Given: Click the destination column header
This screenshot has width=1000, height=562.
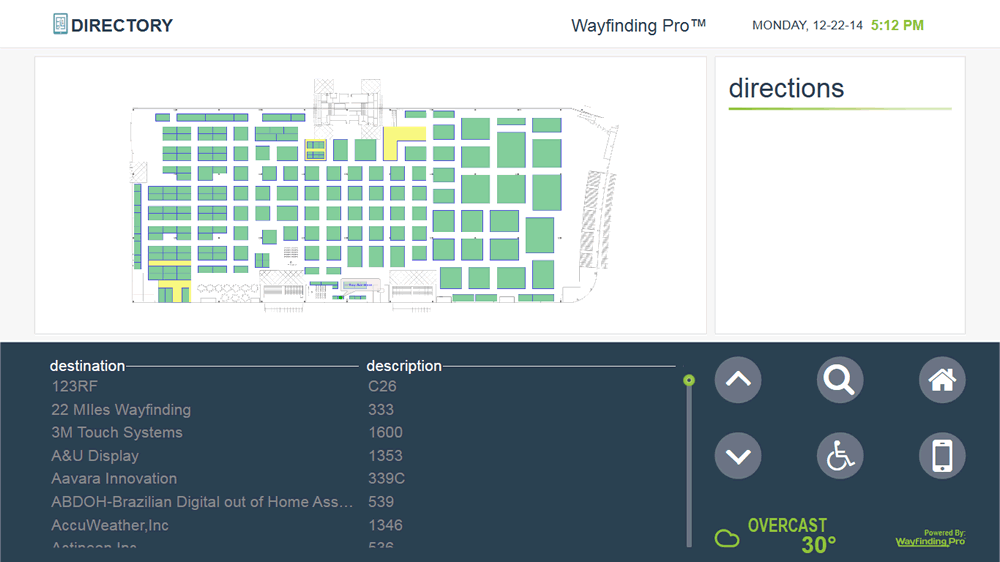Looking at the screenshot, I should (88, 366).
